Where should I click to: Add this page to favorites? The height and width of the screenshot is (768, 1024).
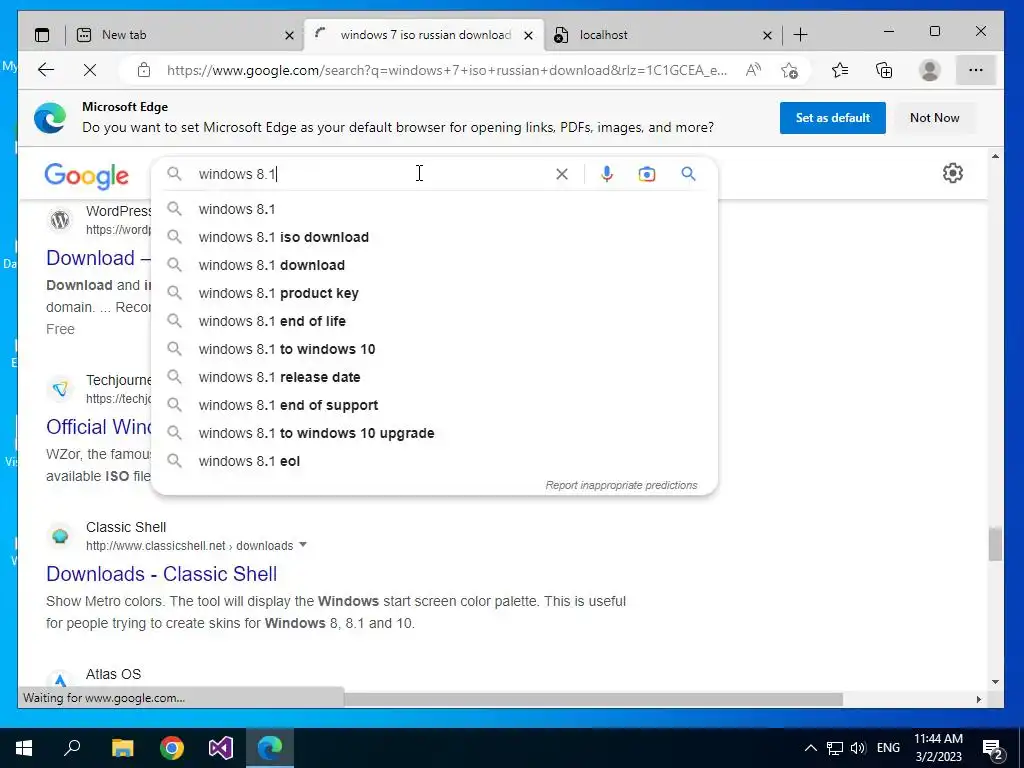tap(789, 70)
